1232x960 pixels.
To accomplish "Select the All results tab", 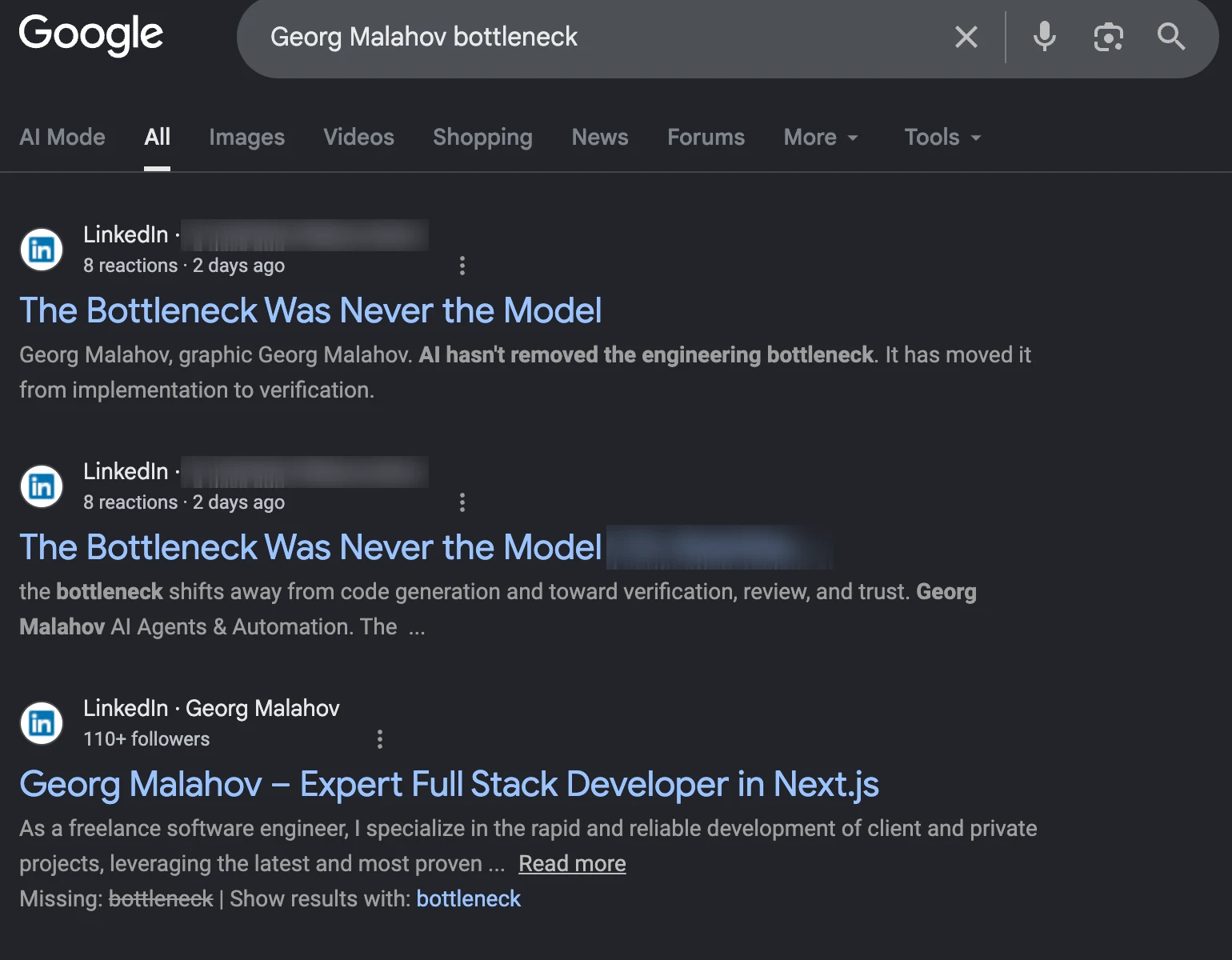I will [x=157, y=137].
